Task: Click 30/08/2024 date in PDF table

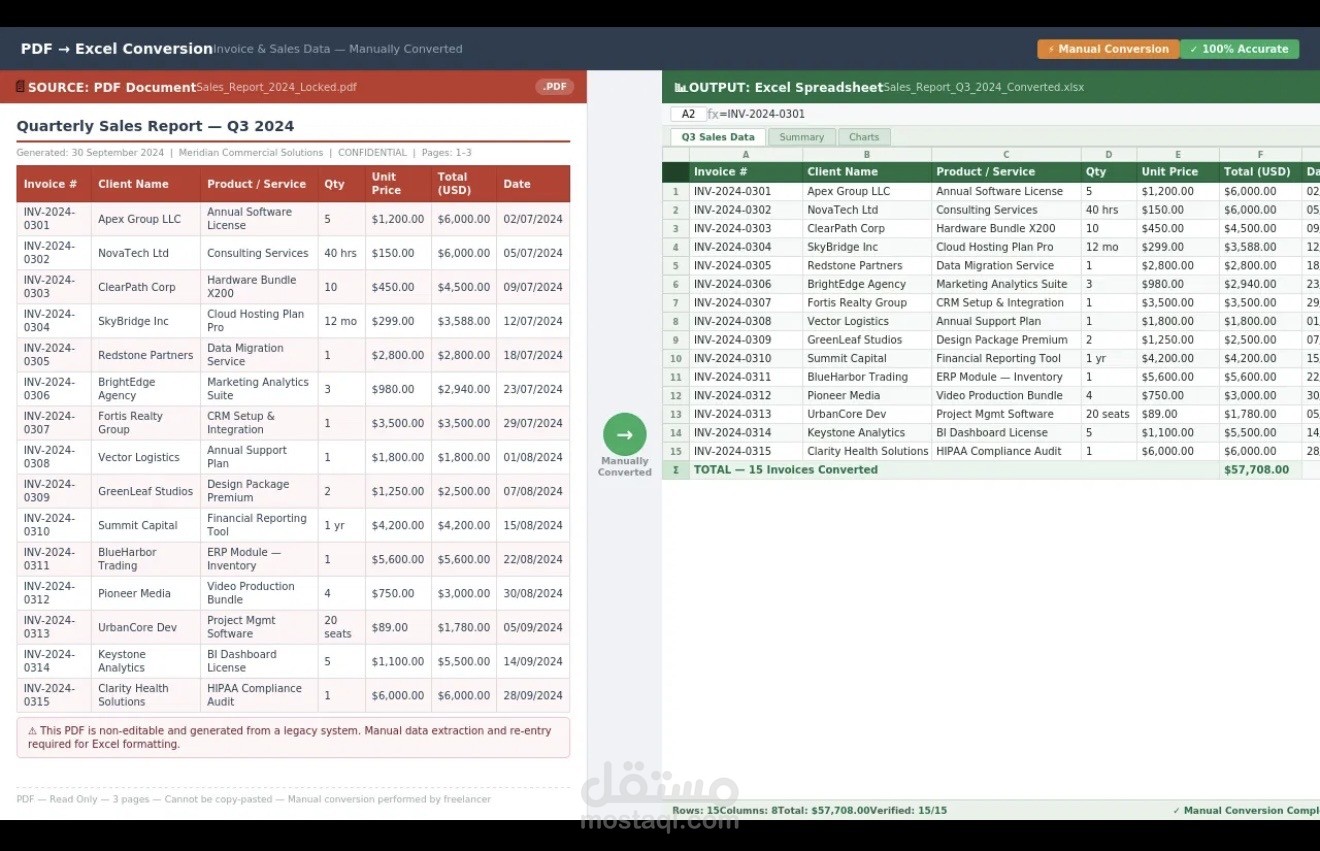Action: point(533,593)
